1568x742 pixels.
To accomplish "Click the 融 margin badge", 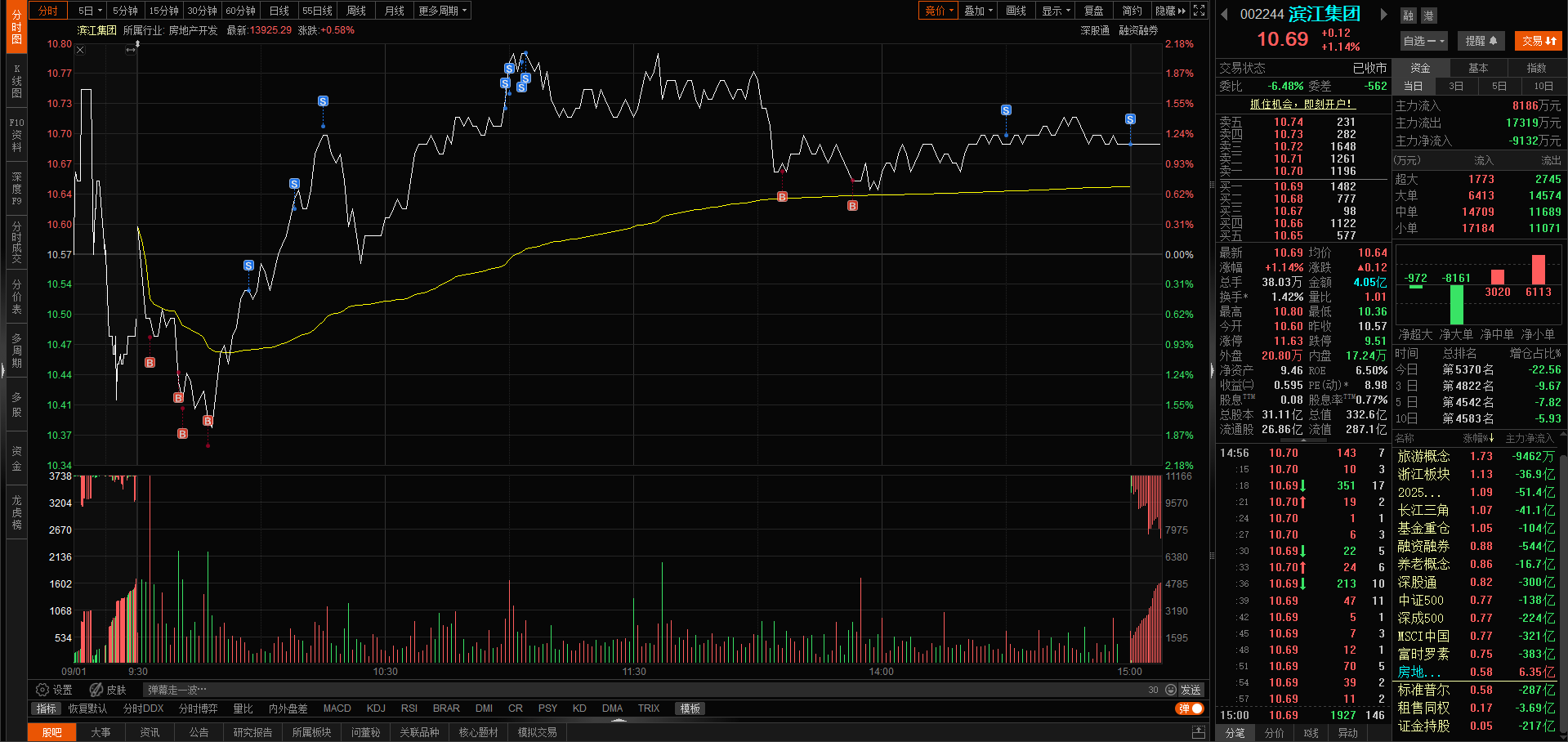I will click(x=1408, y=16).
